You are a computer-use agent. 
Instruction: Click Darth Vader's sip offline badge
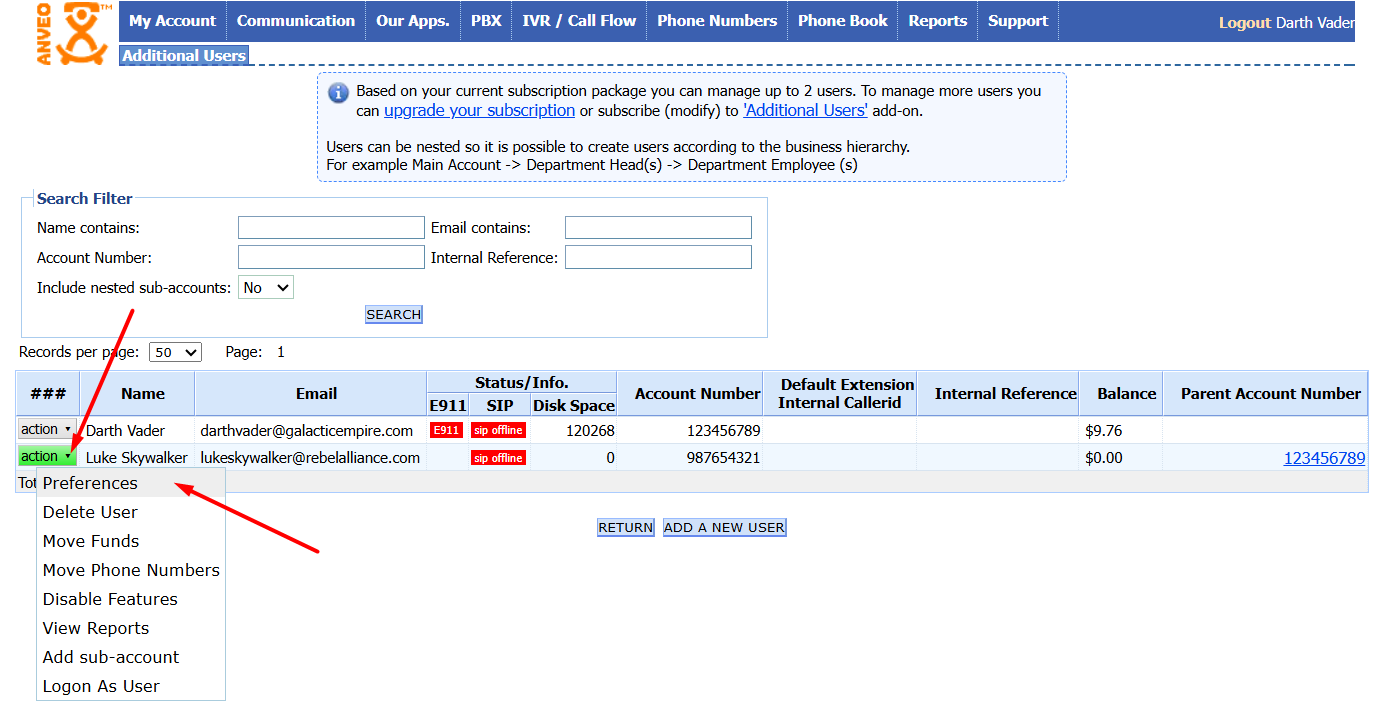click(x=499, y=430)
